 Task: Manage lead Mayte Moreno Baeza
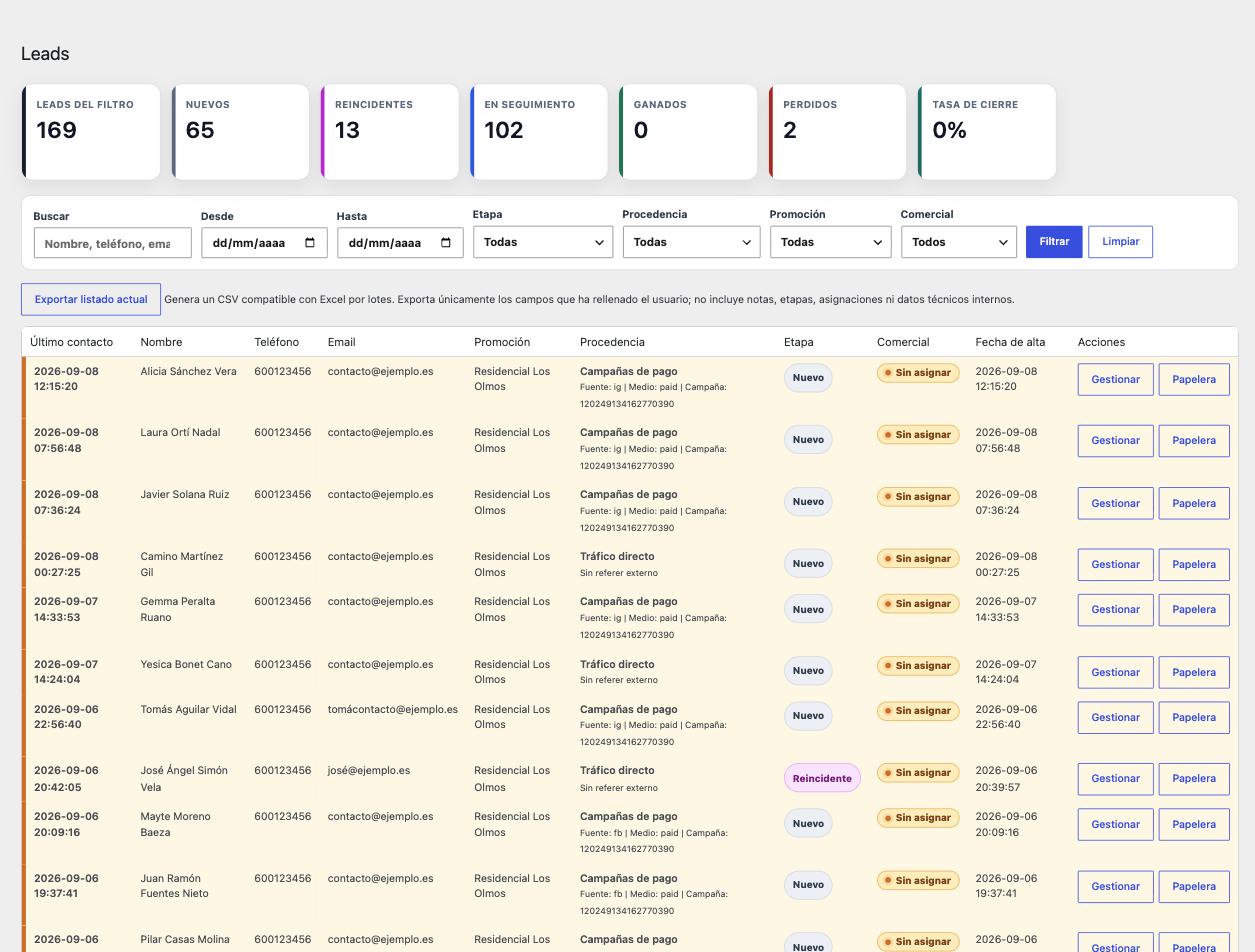pyautogui.click(x=1115, y=824)
